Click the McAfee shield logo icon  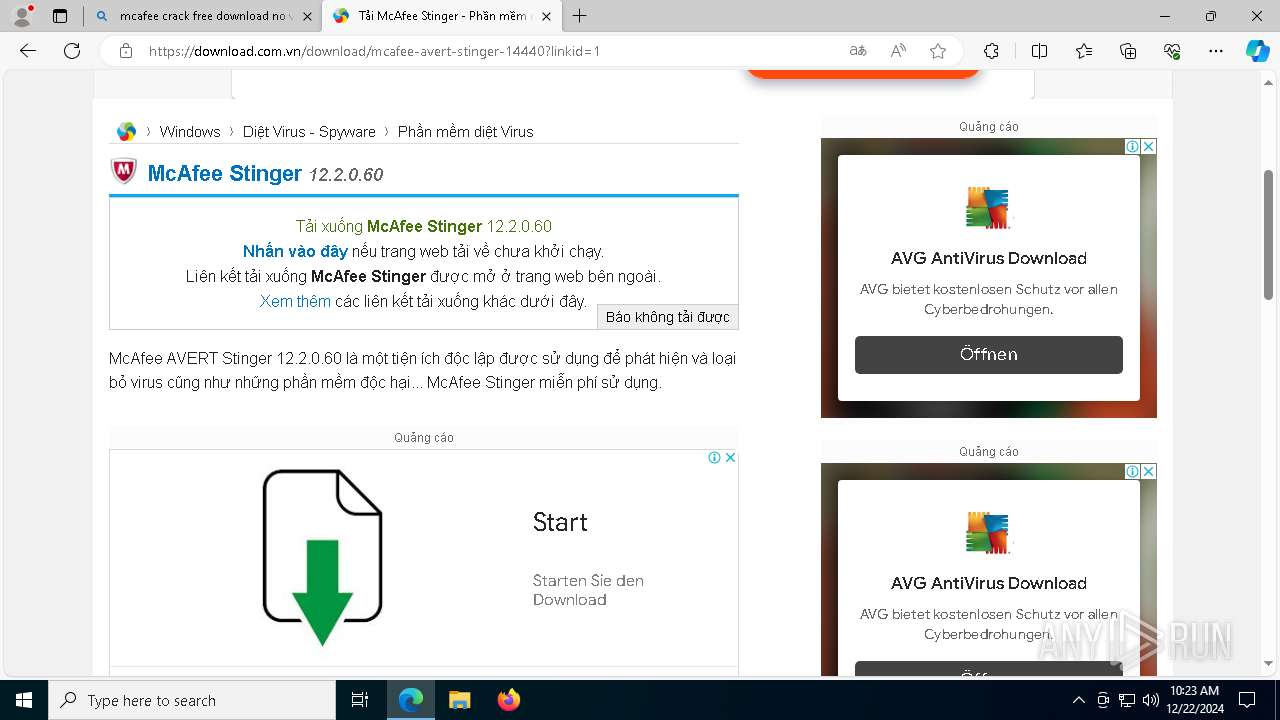[x=123, y=172]
